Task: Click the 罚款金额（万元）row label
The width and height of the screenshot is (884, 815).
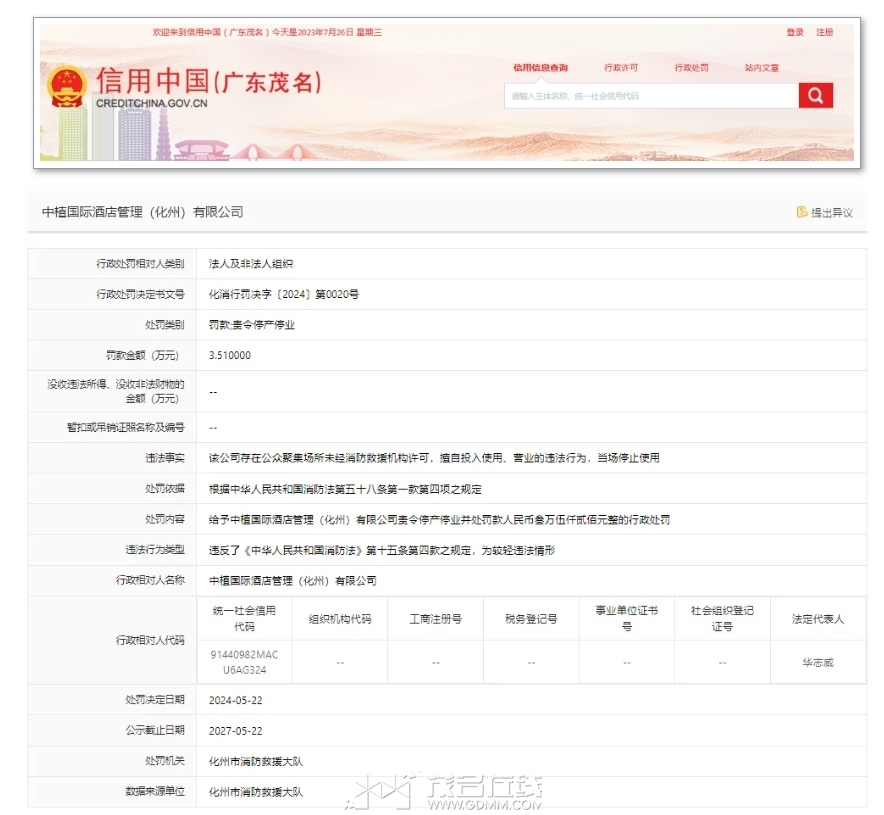Action: coord(143,355)
